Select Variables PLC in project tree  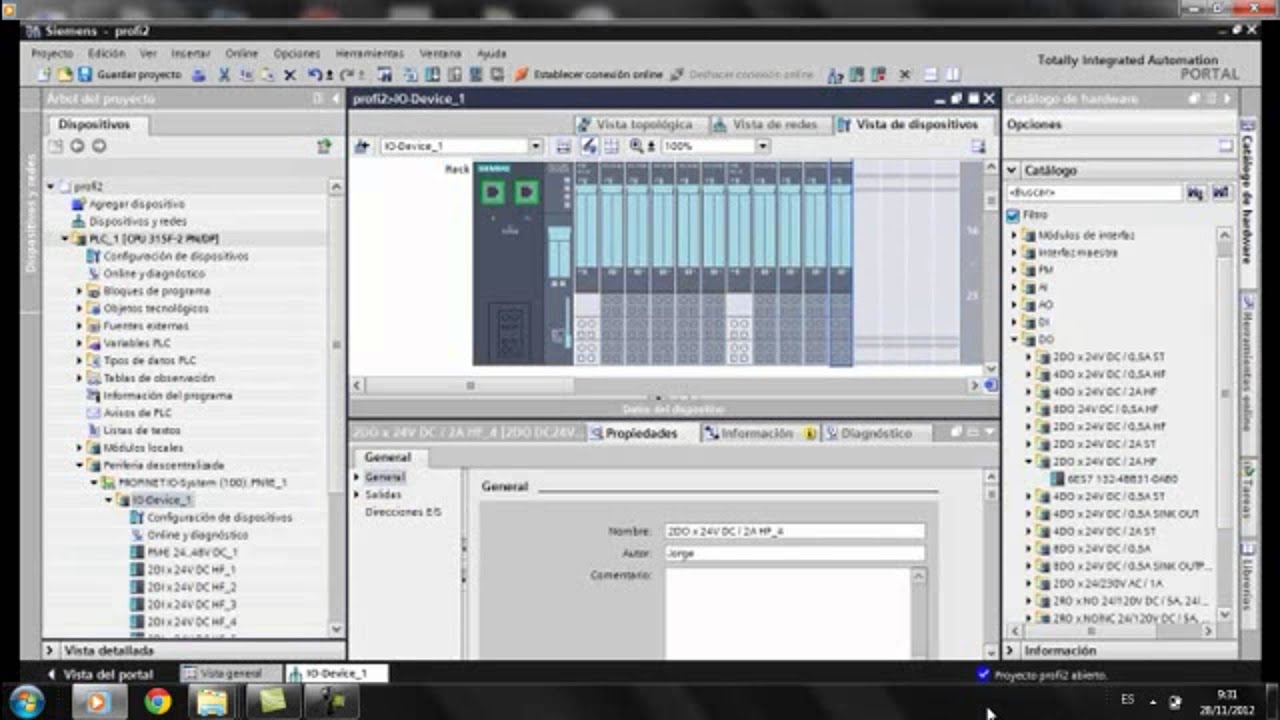[x=137, y=343]
